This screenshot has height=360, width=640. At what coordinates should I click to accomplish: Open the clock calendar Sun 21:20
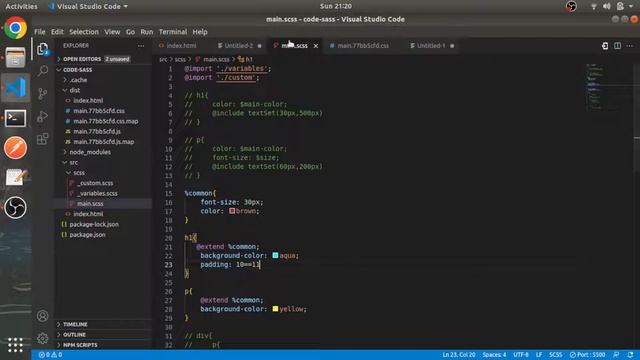(x=336, y=6)
